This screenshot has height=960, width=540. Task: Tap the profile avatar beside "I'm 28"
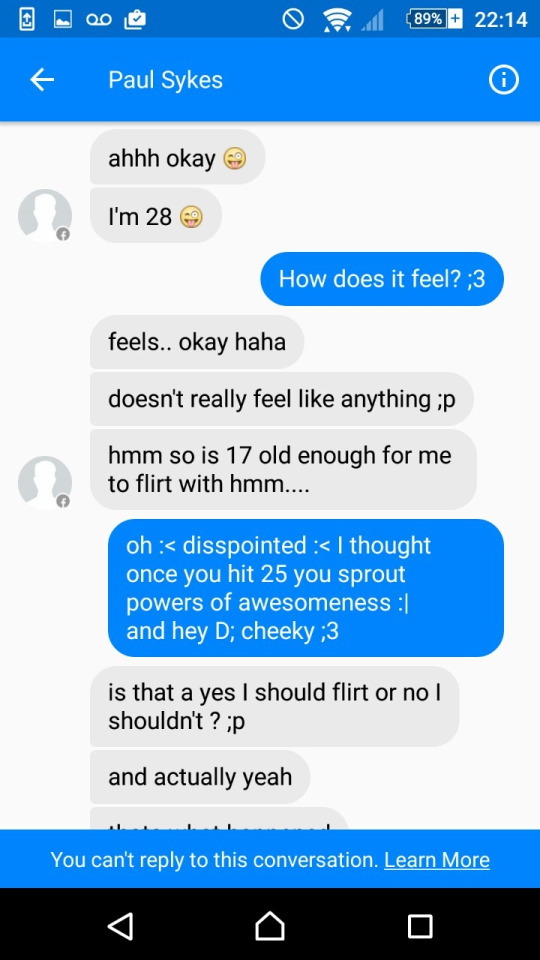tap(45, 216)
